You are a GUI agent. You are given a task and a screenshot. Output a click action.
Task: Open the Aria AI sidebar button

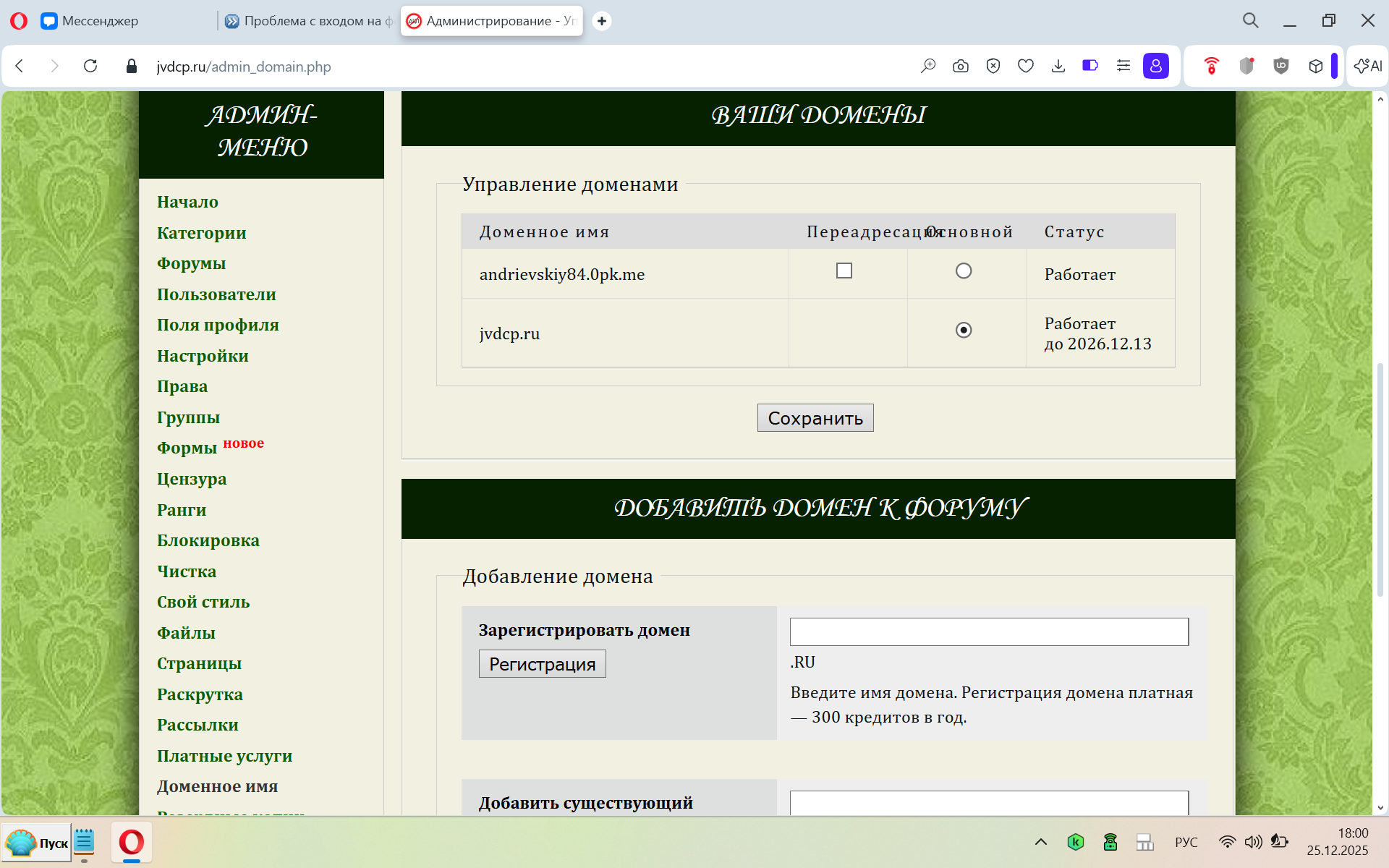click(1367, 66)
